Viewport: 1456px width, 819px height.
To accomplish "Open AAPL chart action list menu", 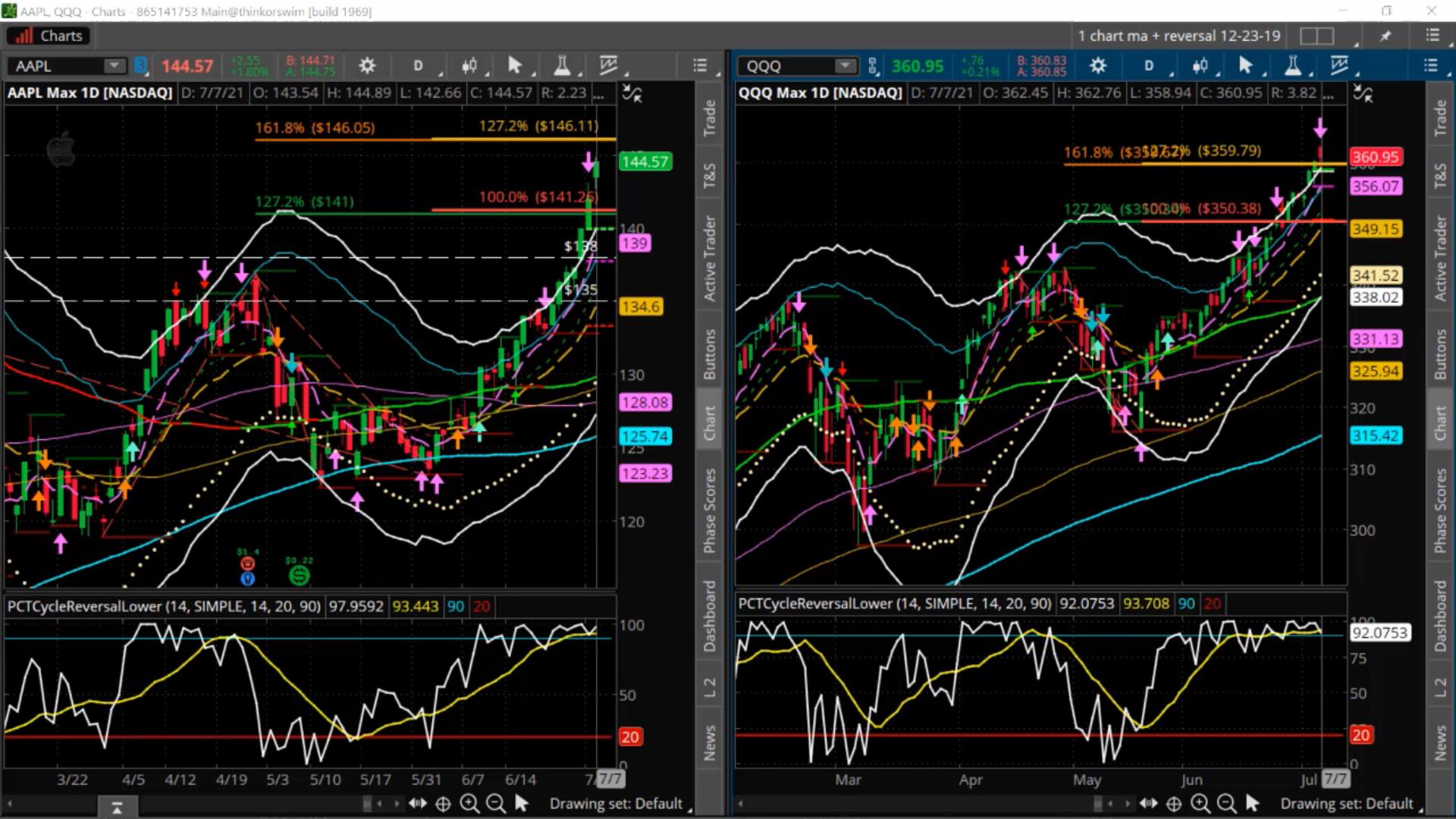I will [700, 66].
